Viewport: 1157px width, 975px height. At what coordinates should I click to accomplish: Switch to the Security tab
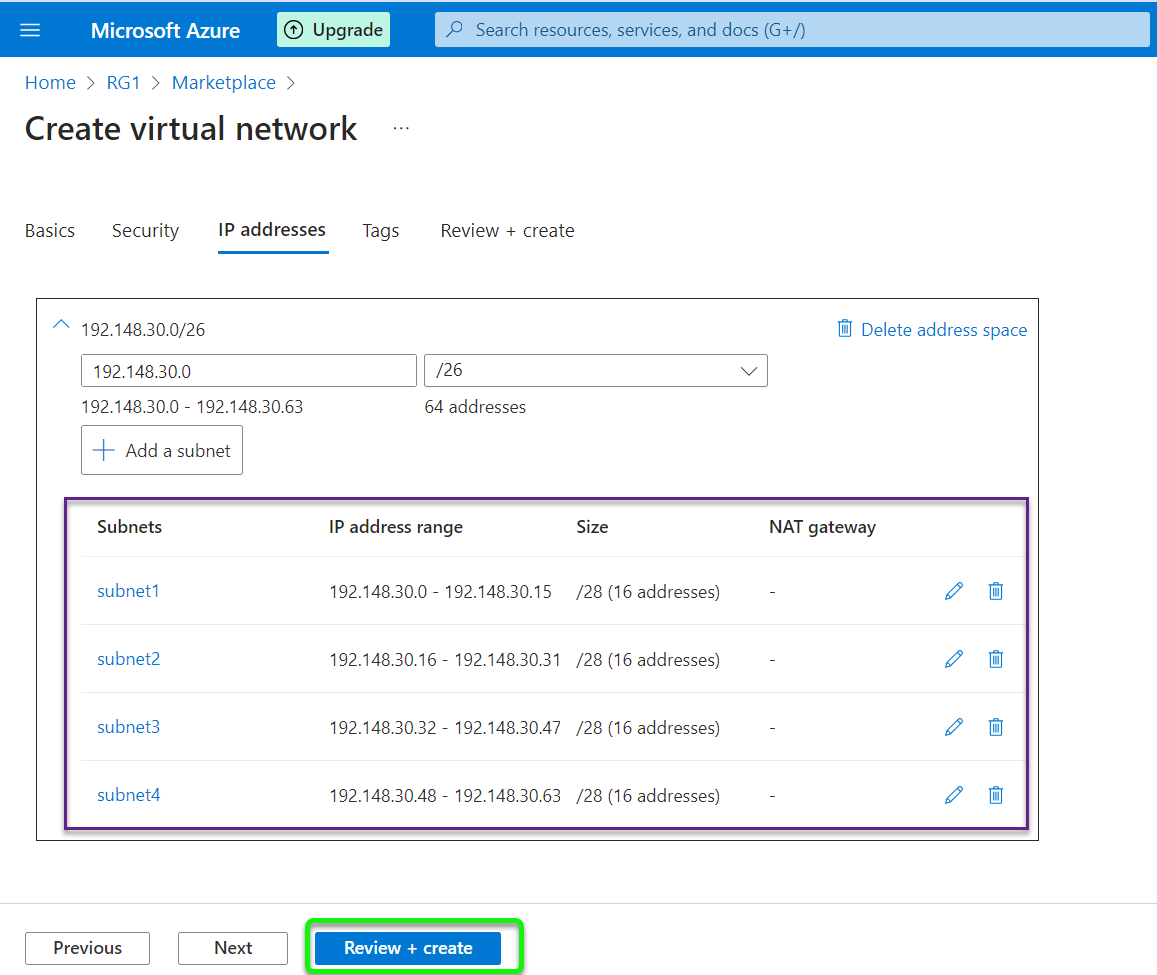click(145, 231)
